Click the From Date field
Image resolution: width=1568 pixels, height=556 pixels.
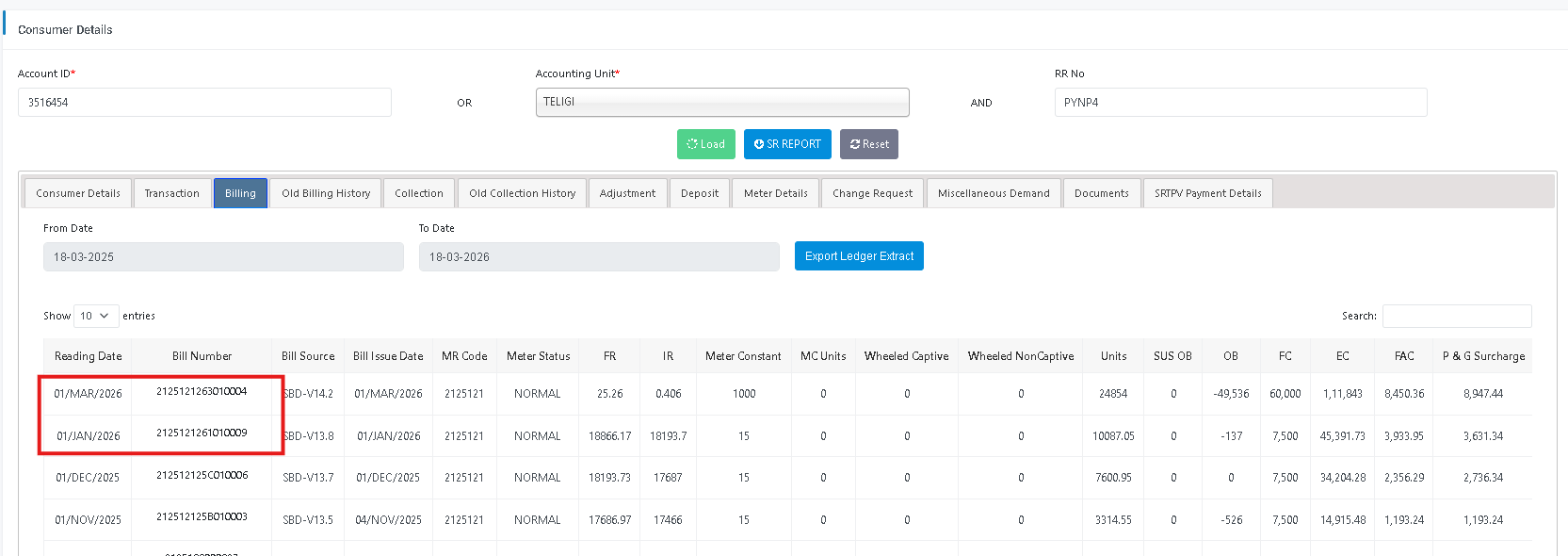tap(223, 257)
